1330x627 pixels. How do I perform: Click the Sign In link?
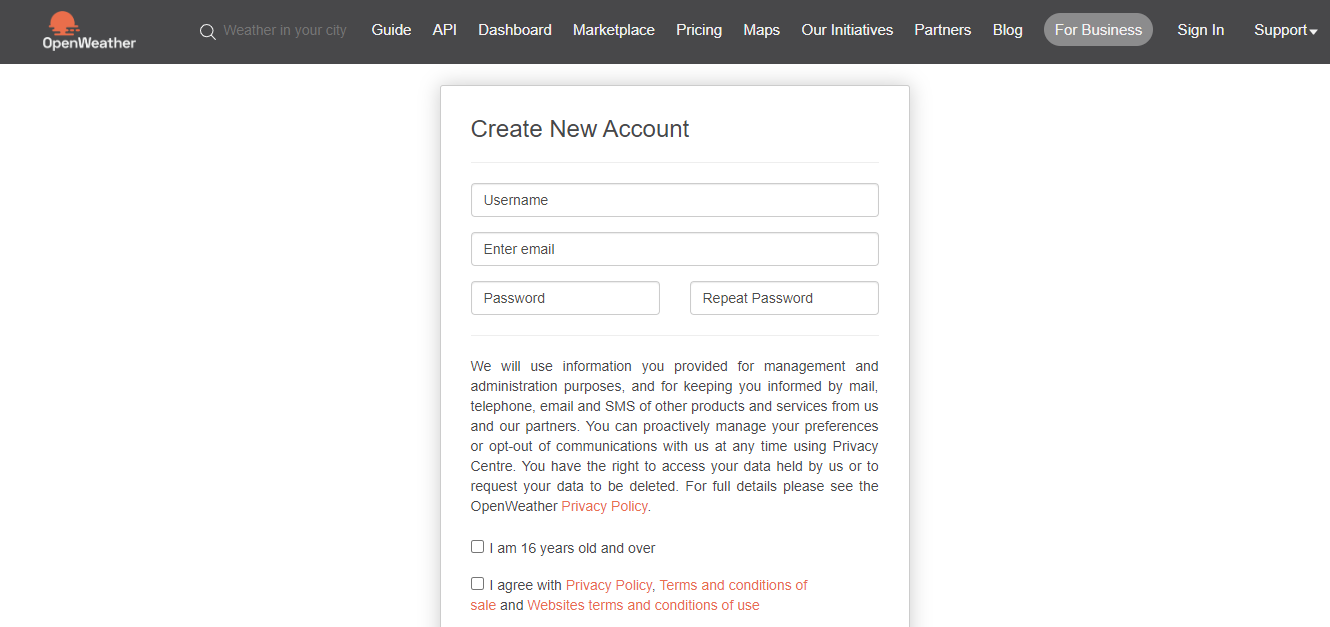pyautogui.click(x=1200, y=30)
